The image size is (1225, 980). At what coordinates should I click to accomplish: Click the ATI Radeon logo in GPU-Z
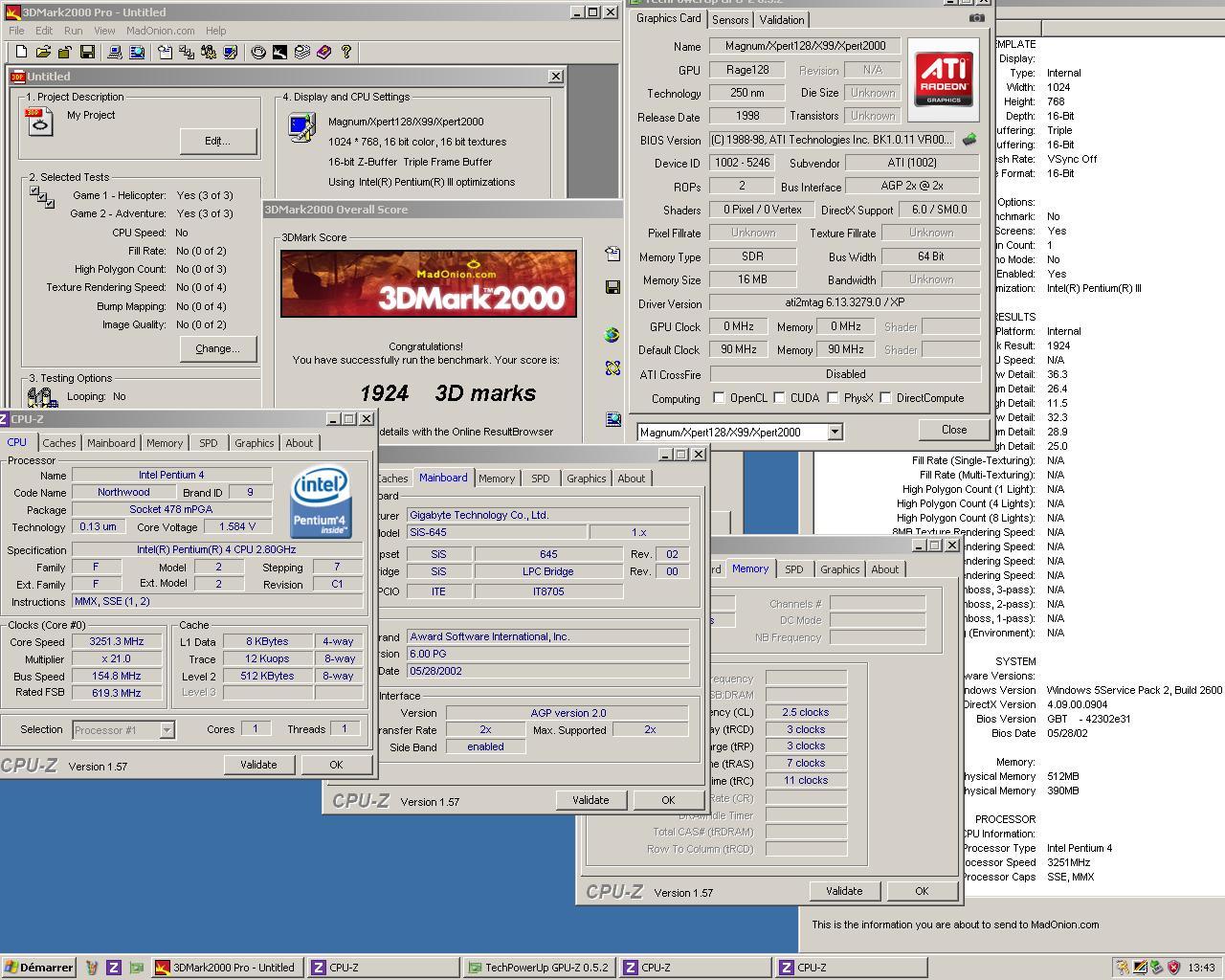coord(944,79)
